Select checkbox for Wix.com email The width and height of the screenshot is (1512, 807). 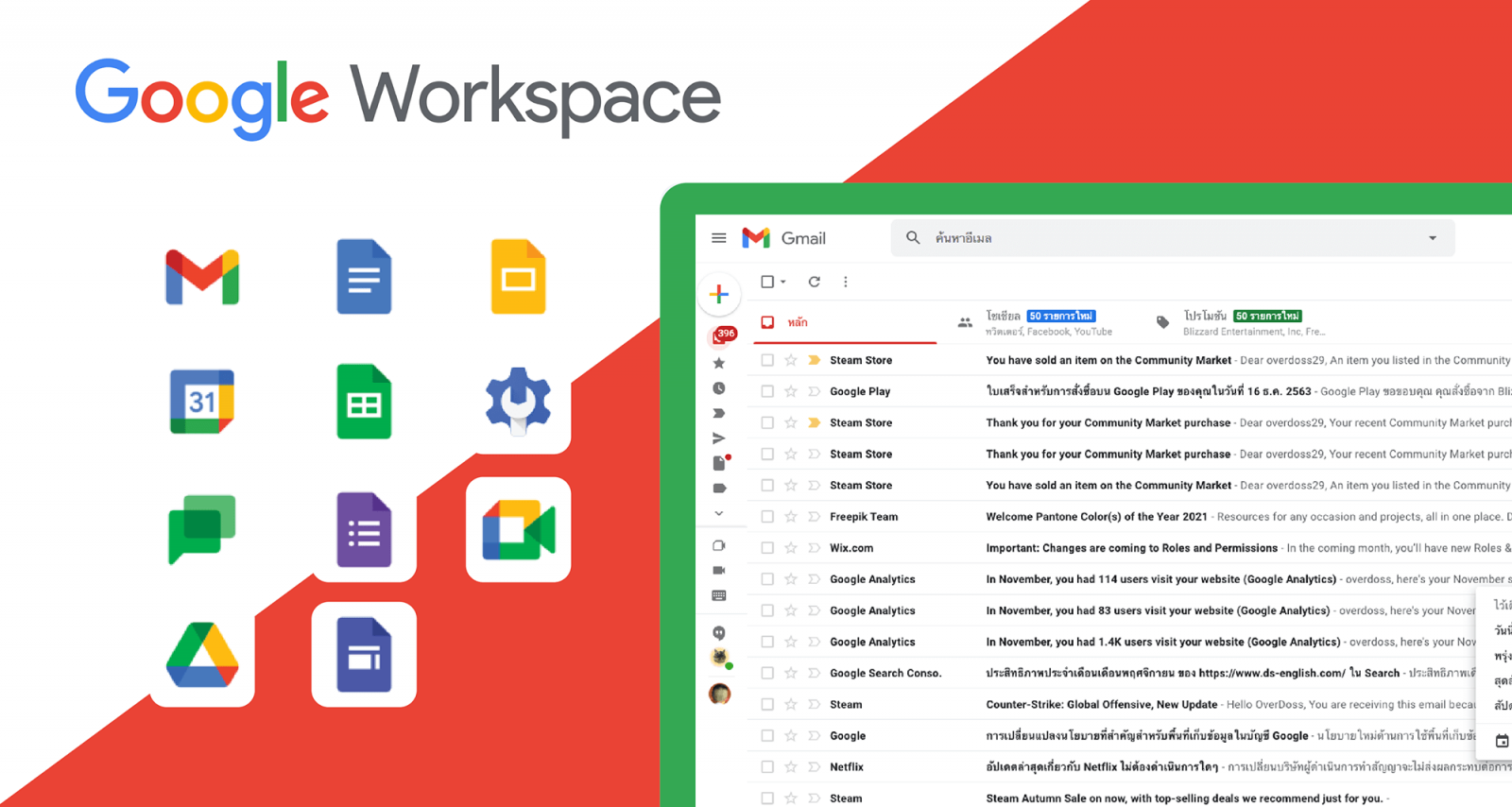(x=767, y=548)
